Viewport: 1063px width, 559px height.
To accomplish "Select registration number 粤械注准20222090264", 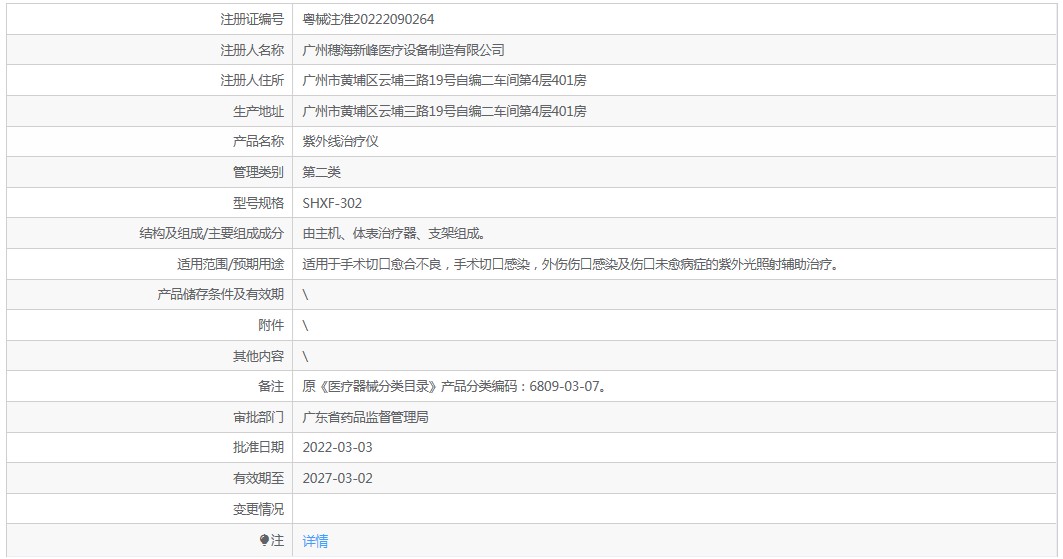I will [x=368, y=19].
